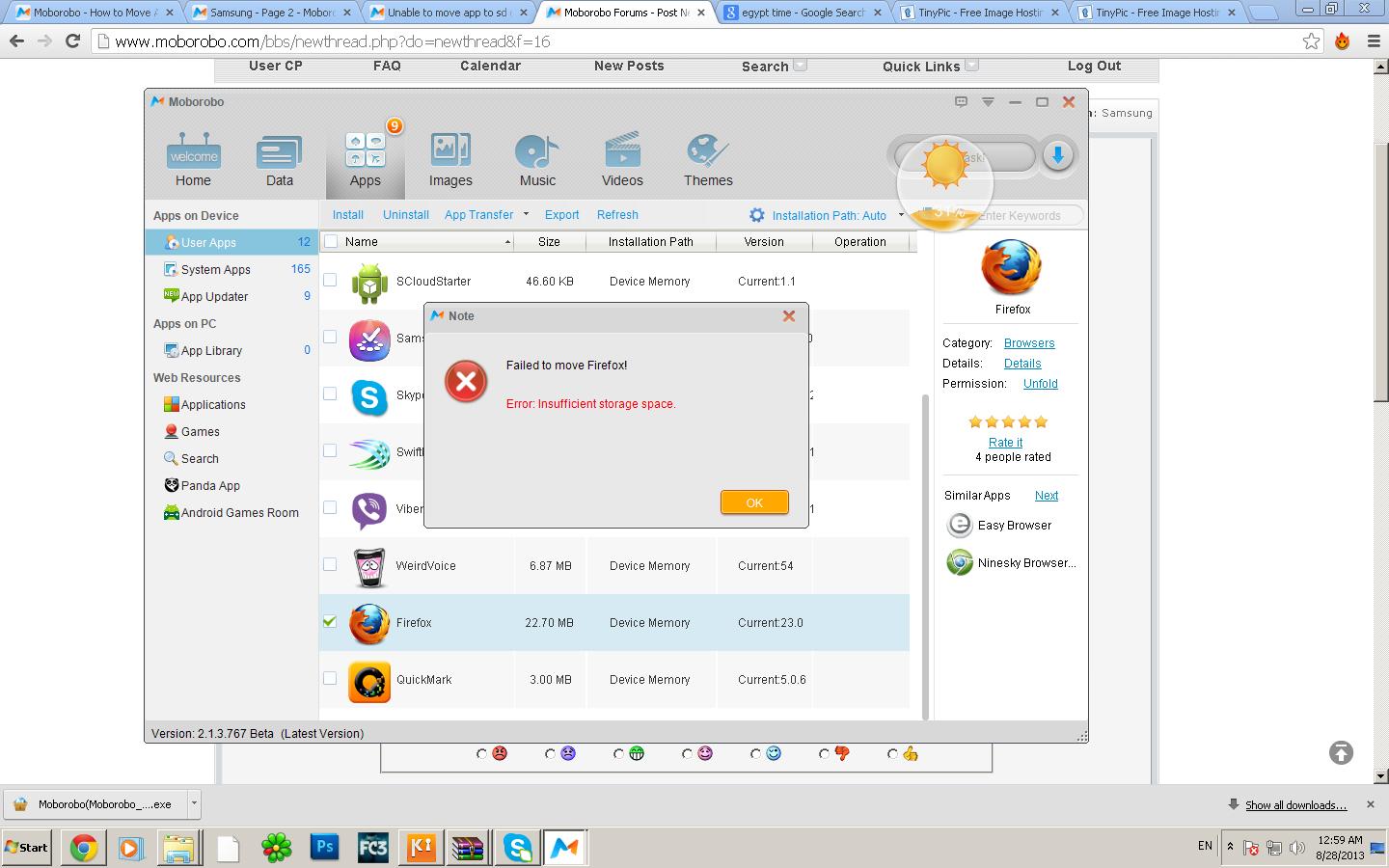The height and width of the screenshot is (868, 1389).
Task: Select the thumbs down post icon radio
Action: pos(824,754)
